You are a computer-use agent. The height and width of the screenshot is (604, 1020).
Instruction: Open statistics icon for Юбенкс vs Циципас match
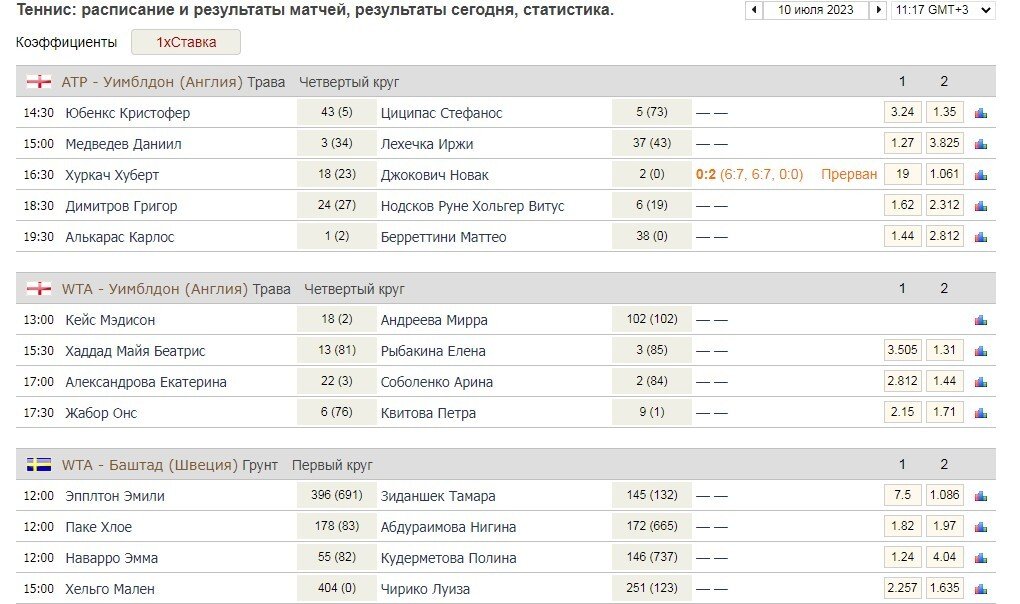980,113
